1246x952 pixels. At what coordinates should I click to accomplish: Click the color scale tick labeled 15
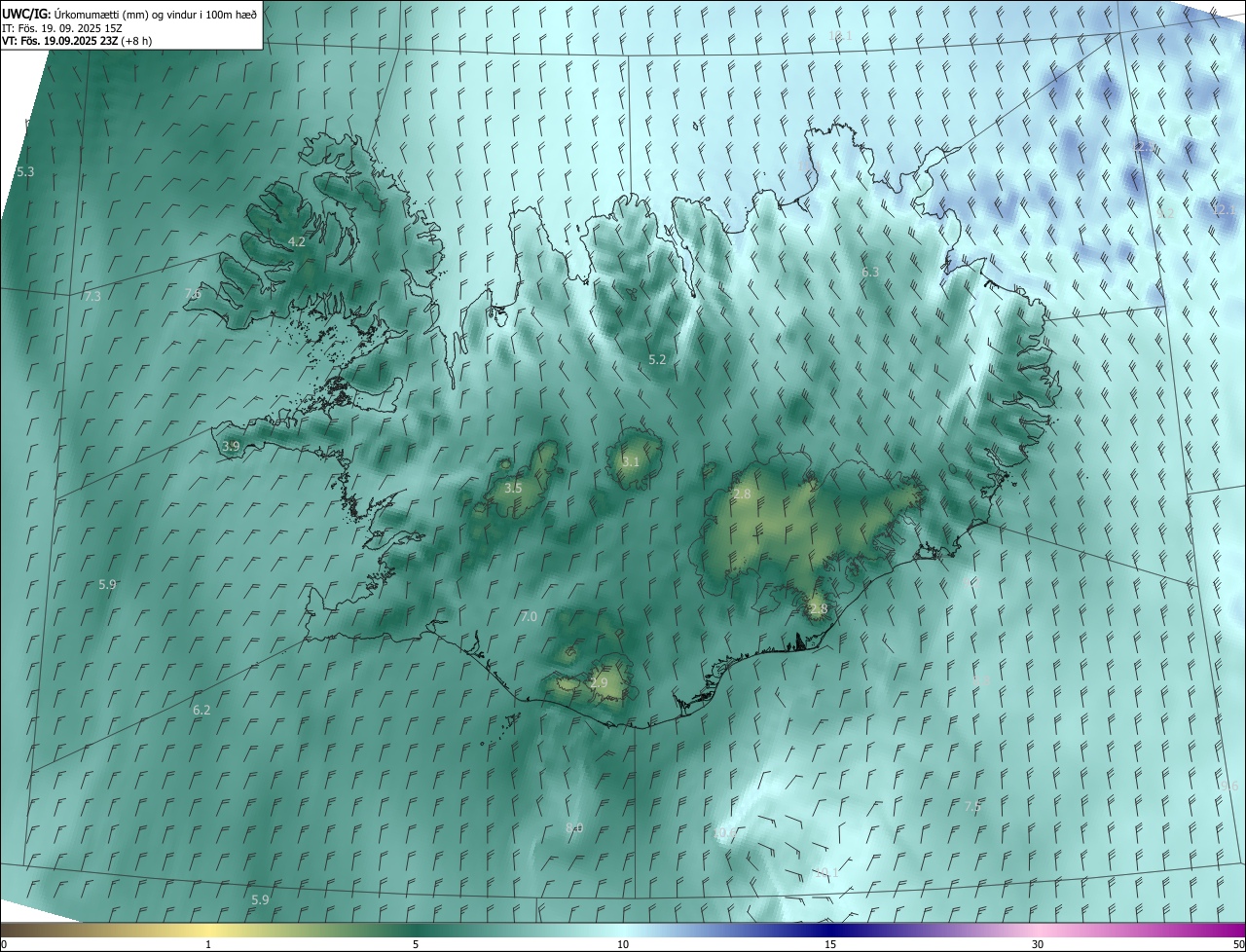tap(830, 944)
